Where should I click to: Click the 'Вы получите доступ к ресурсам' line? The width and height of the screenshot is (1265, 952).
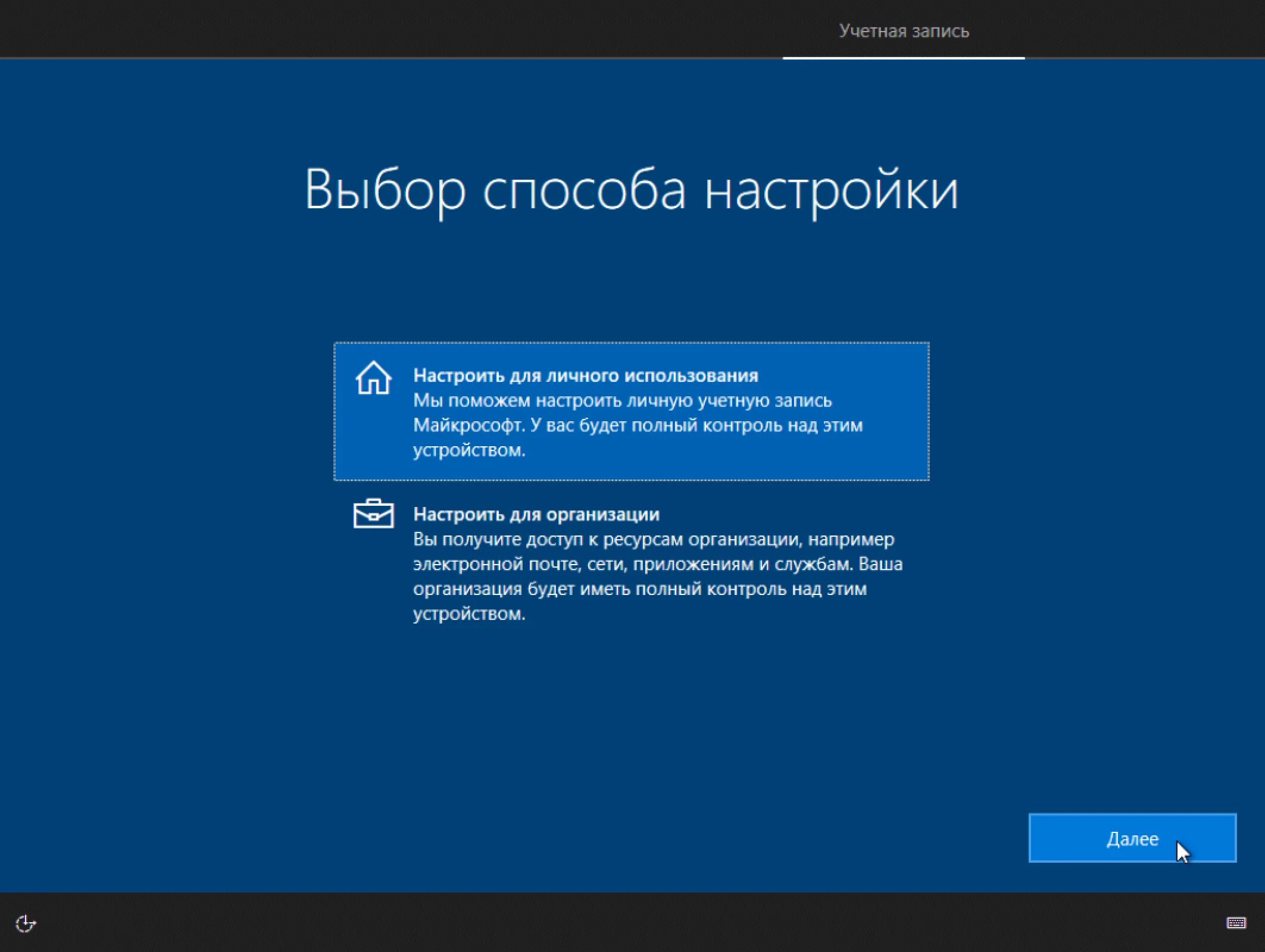click(x=654, y=539)
